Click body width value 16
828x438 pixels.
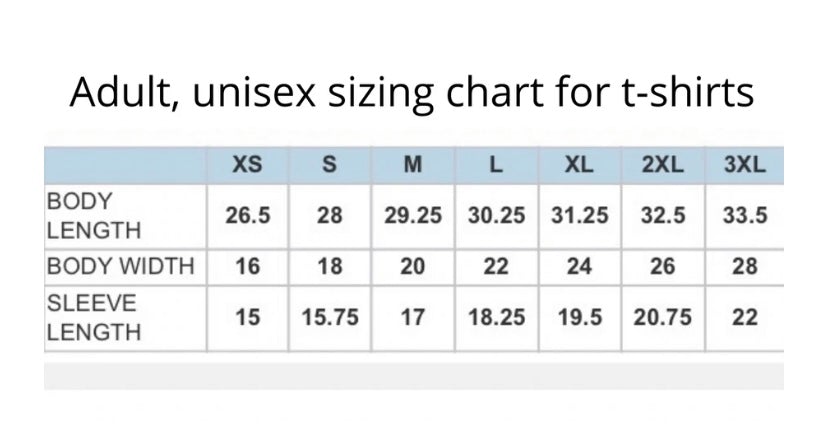[248, 266]
